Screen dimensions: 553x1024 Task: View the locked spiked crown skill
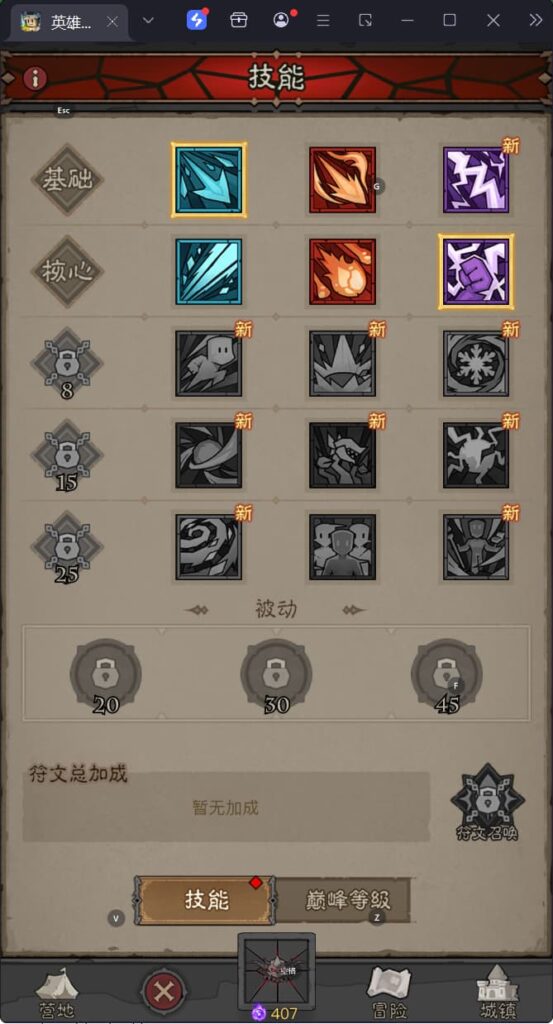click(x=342, y=363)
